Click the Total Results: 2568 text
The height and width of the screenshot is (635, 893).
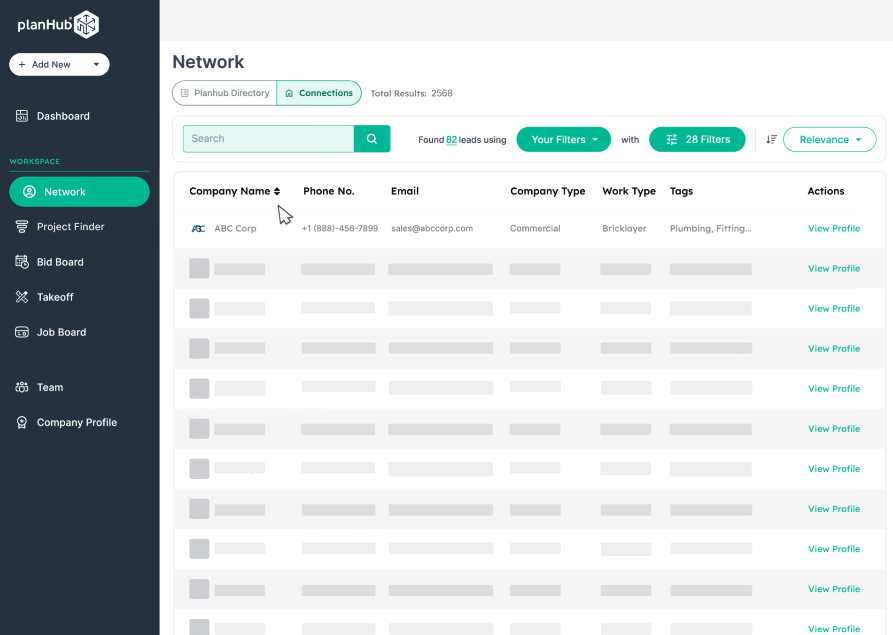click(x=411, y=93)
